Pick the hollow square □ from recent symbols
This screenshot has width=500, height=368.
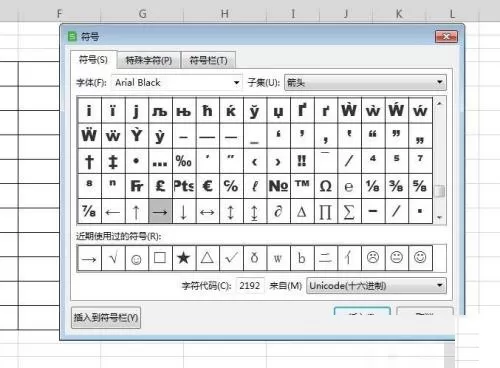(x=160, y=258)
